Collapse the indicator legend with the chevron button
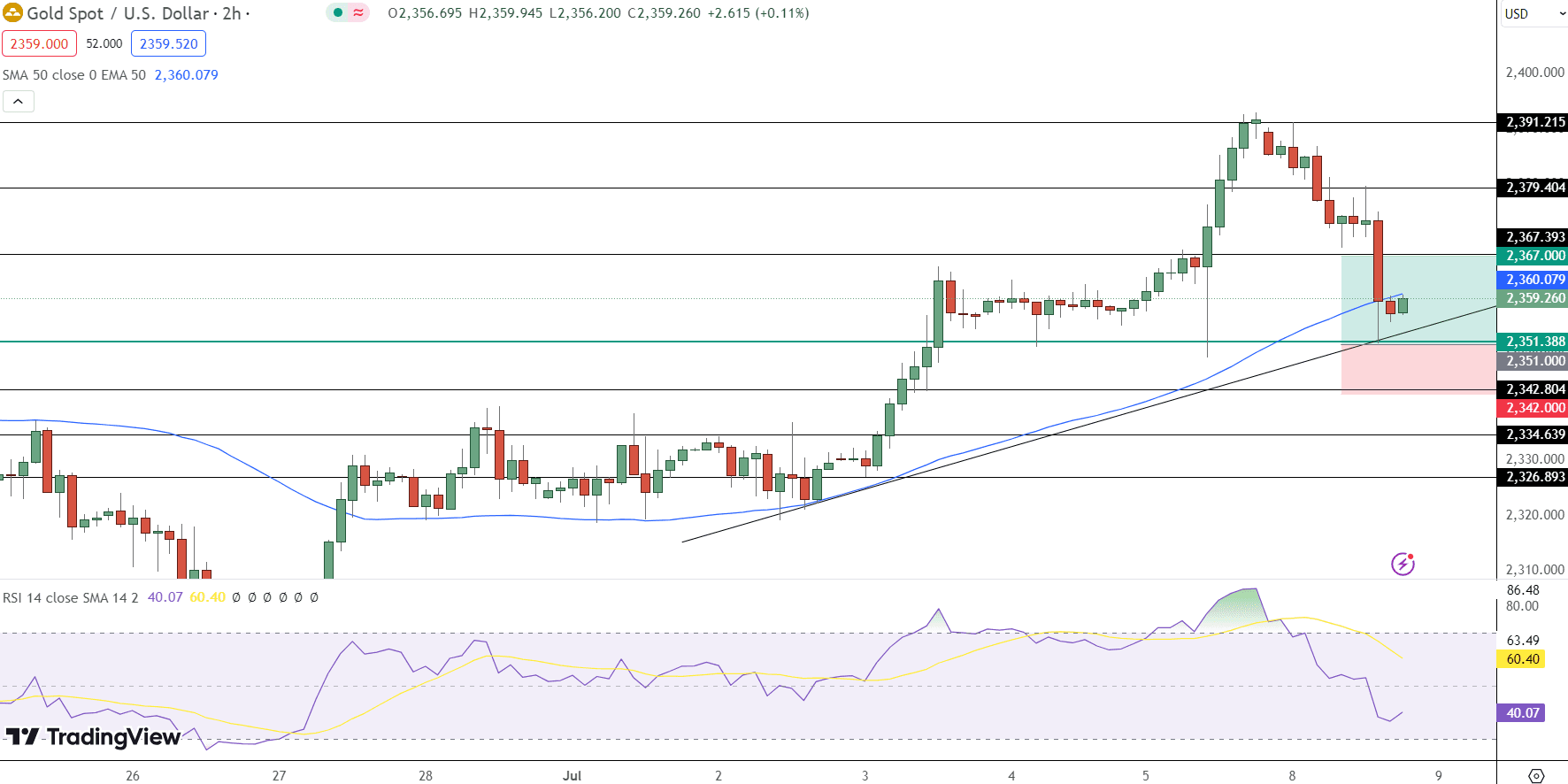 click(x=19, y=102)
